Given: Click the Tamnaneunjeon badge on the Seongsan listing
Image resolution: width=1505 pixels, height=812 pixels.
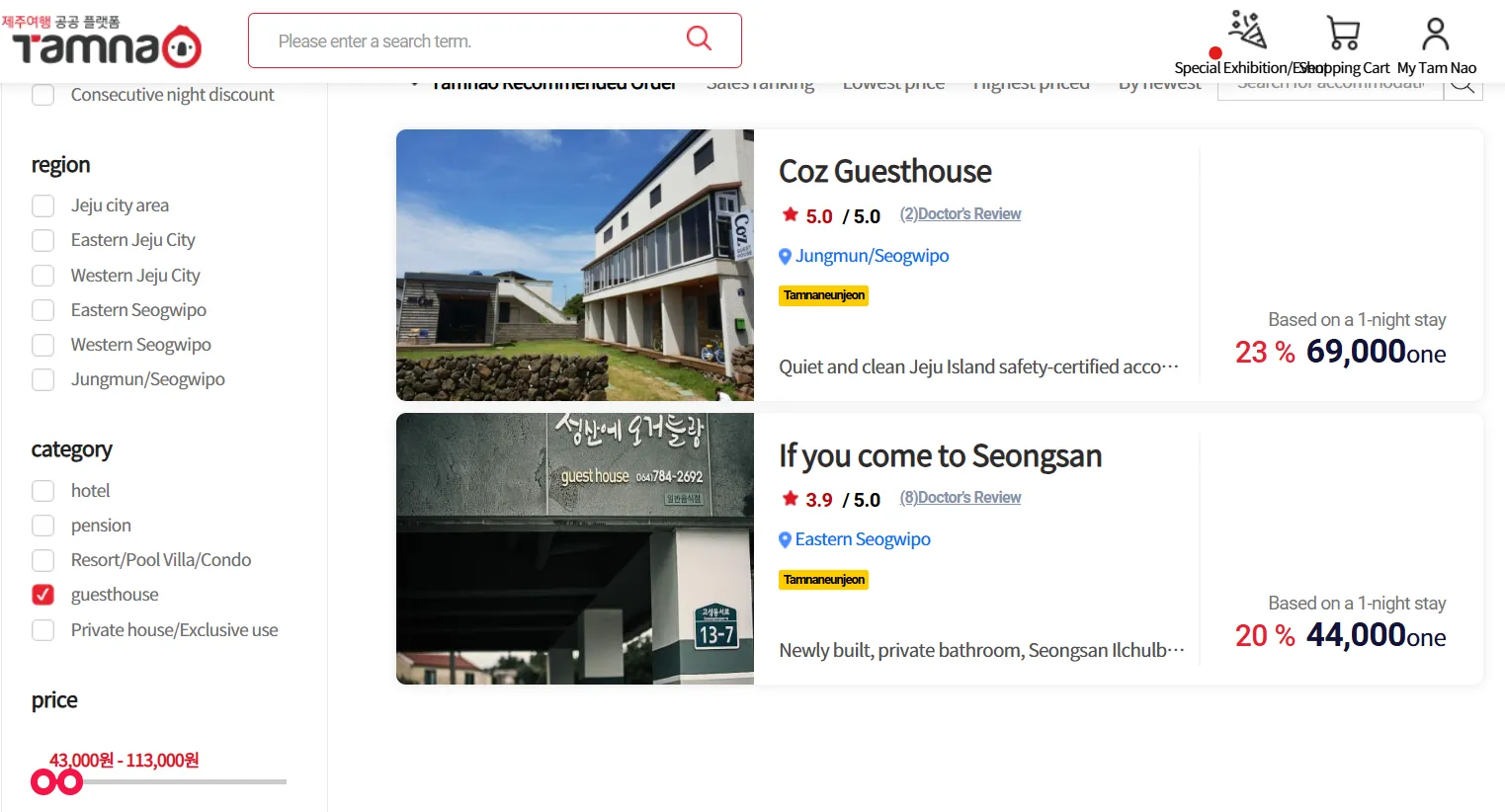Looking at the screenshot, I should pyautogui.click(x=824, y=580).
